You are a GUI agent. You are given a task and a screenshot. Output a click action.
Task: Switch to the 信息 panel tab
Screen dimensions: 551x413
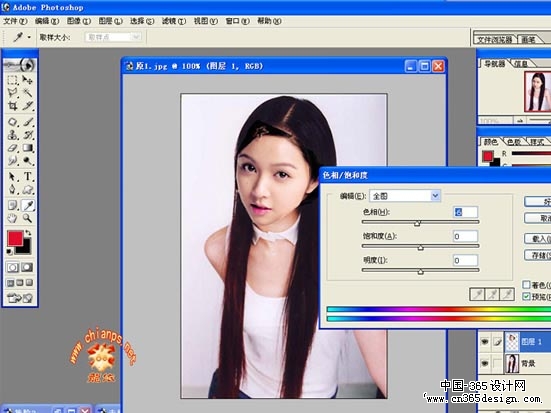521,64
